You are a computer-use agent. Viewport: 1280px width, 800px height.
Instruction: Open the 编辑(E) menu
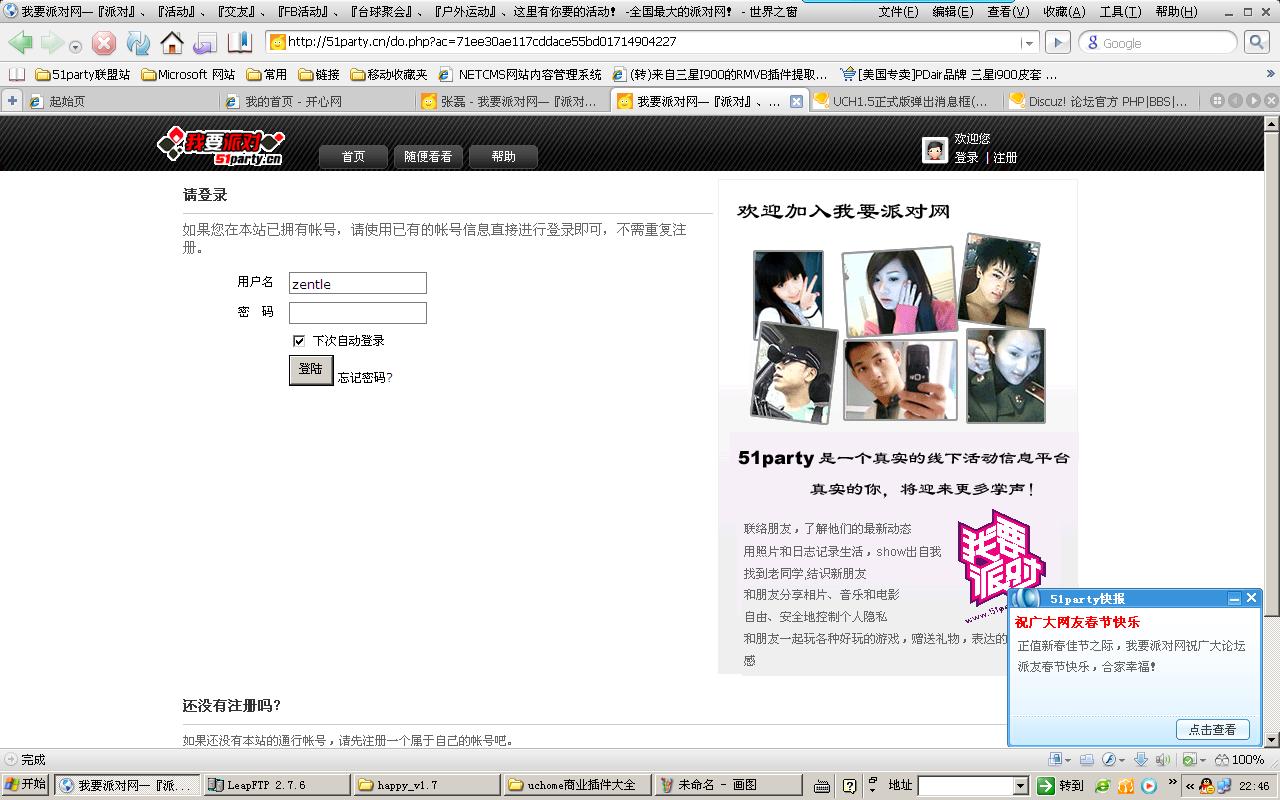tap(952, 12)
